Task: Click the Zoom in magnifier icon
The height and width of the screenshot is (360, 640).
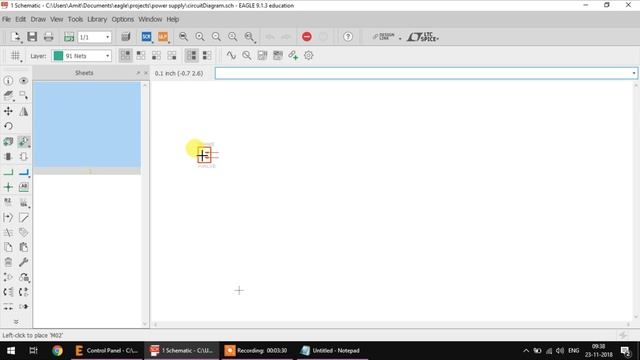Action: tap(200, 37)
